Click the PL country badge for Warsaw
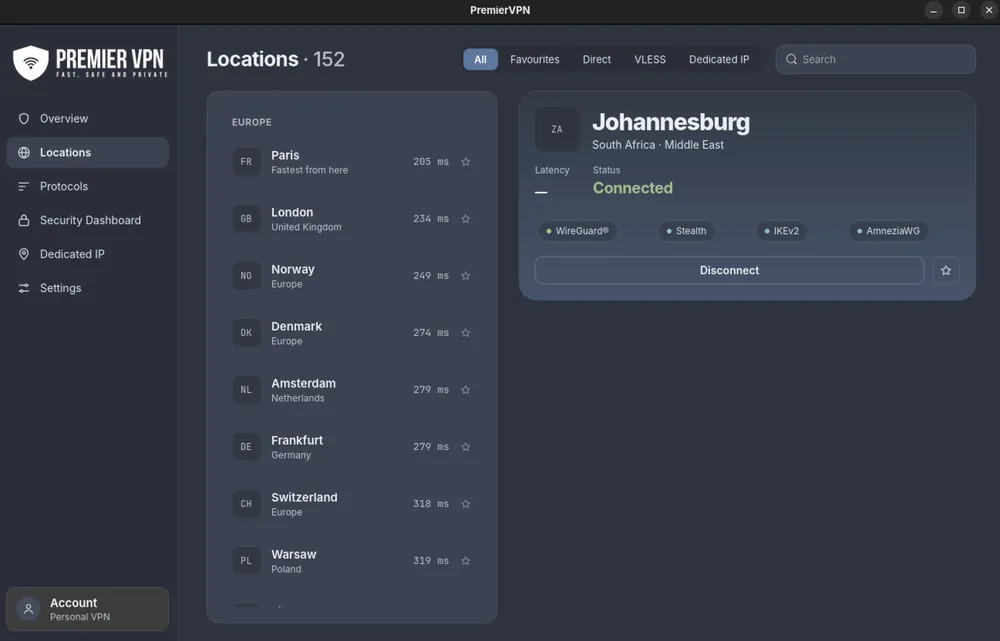The image size is (1000, 641). 246,561
